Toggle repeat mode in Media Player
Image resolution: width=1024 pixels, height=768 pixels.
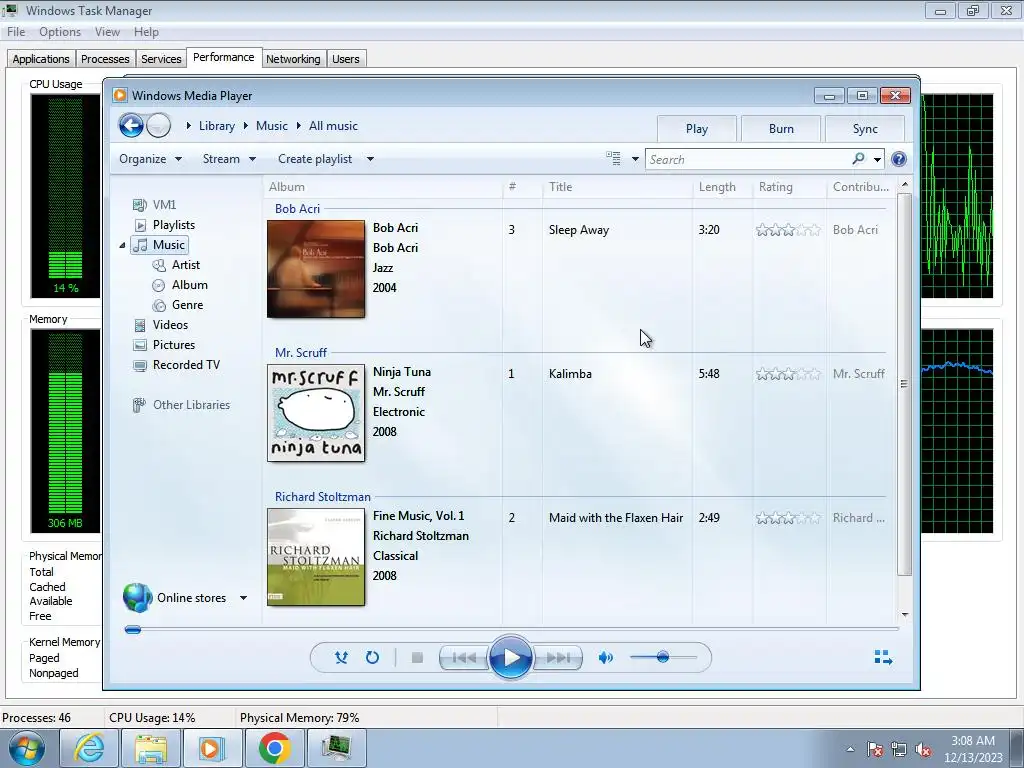(372, 658)
